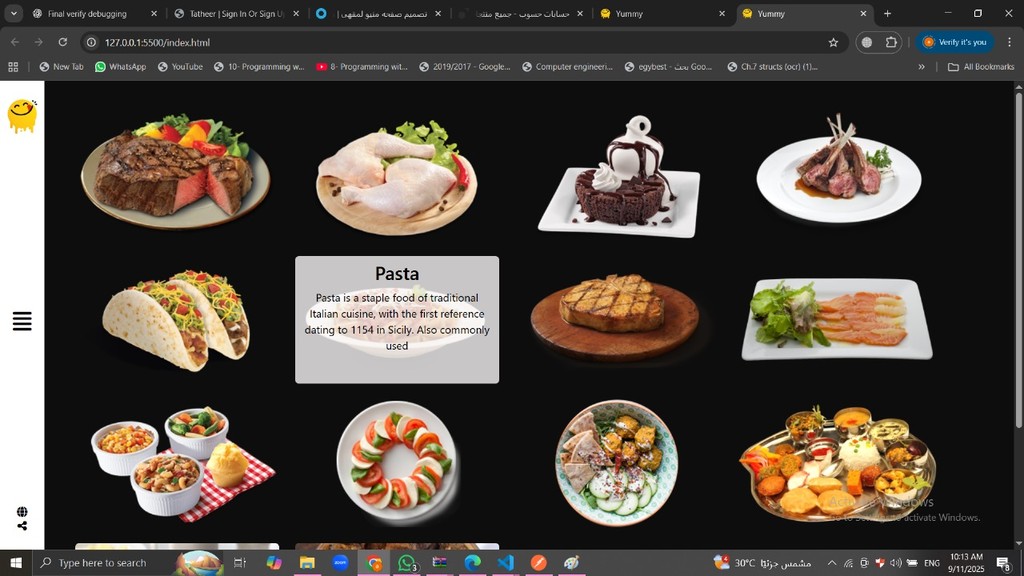Image resolution: width=1024 pixels, height=576 pixels.
Task: Click the Verify it's you button
Action: (954, 43)
